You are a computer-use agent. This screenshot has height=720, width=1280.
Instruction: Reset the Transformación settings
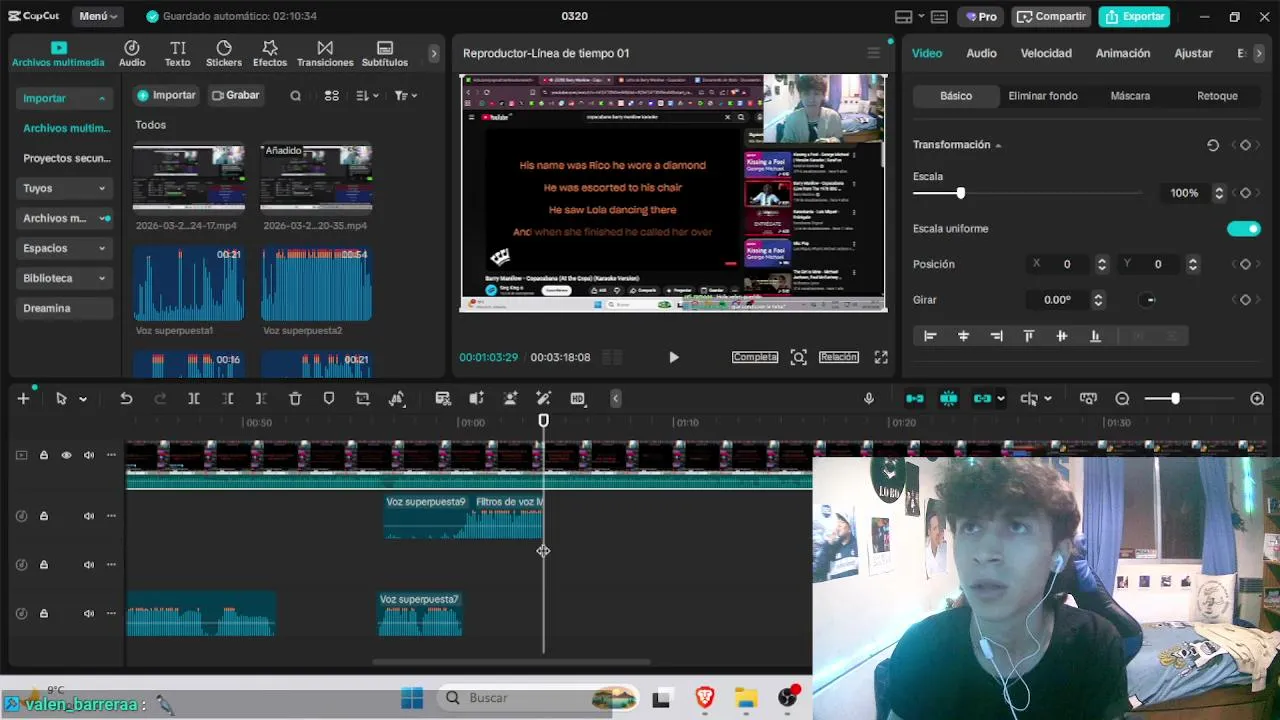(x=1213, y=145)
